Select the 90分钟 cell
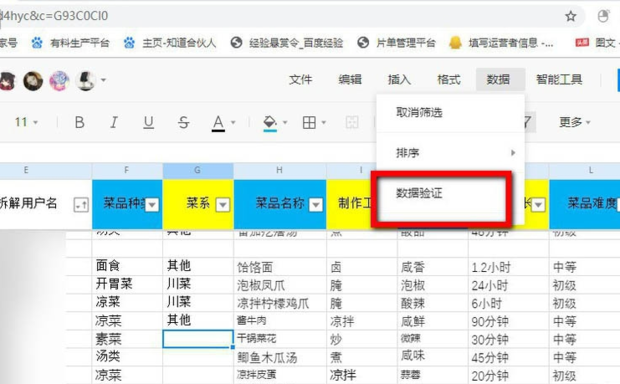The width and height of the screenshot is (620, 384). point(508,321)
